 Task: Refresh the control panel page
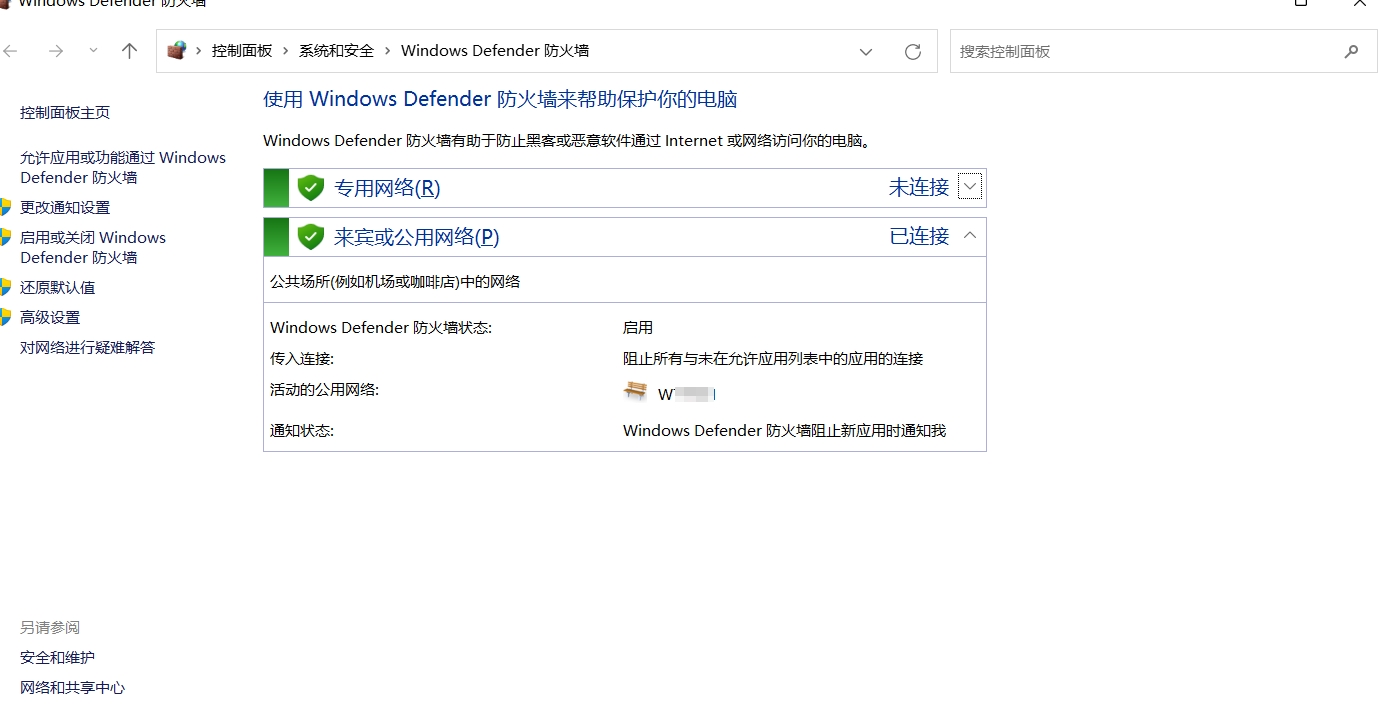(912, 52)
